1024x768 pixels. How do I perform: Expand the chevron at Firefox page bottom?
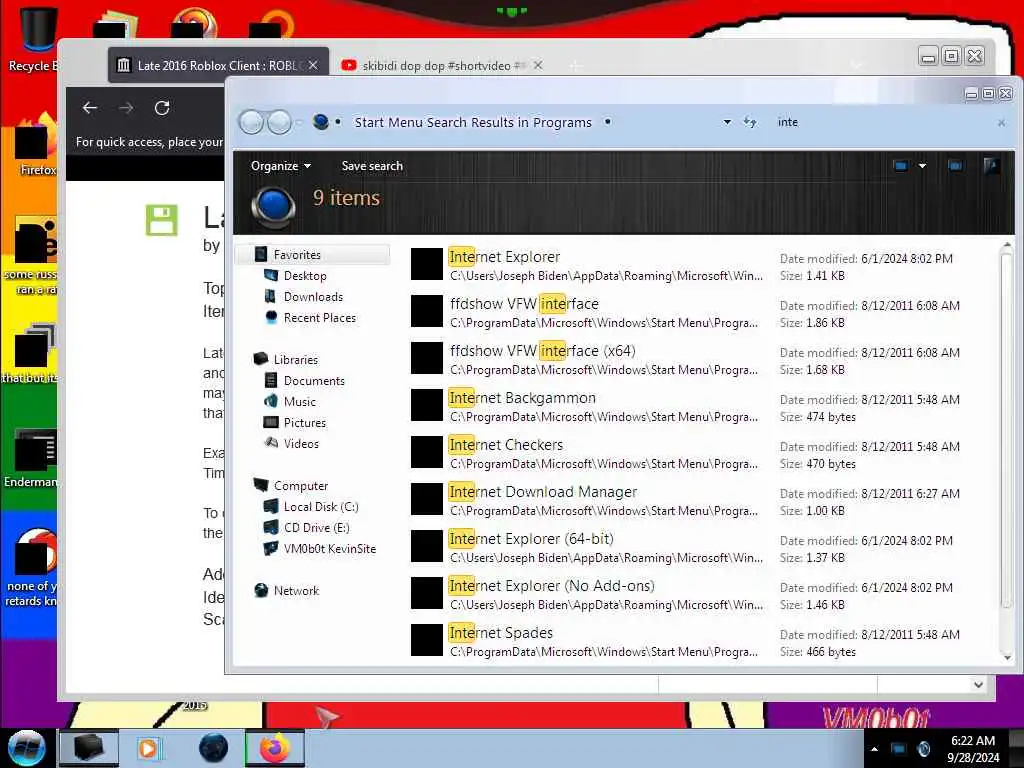pyautogui.click(x=978, y=684)
